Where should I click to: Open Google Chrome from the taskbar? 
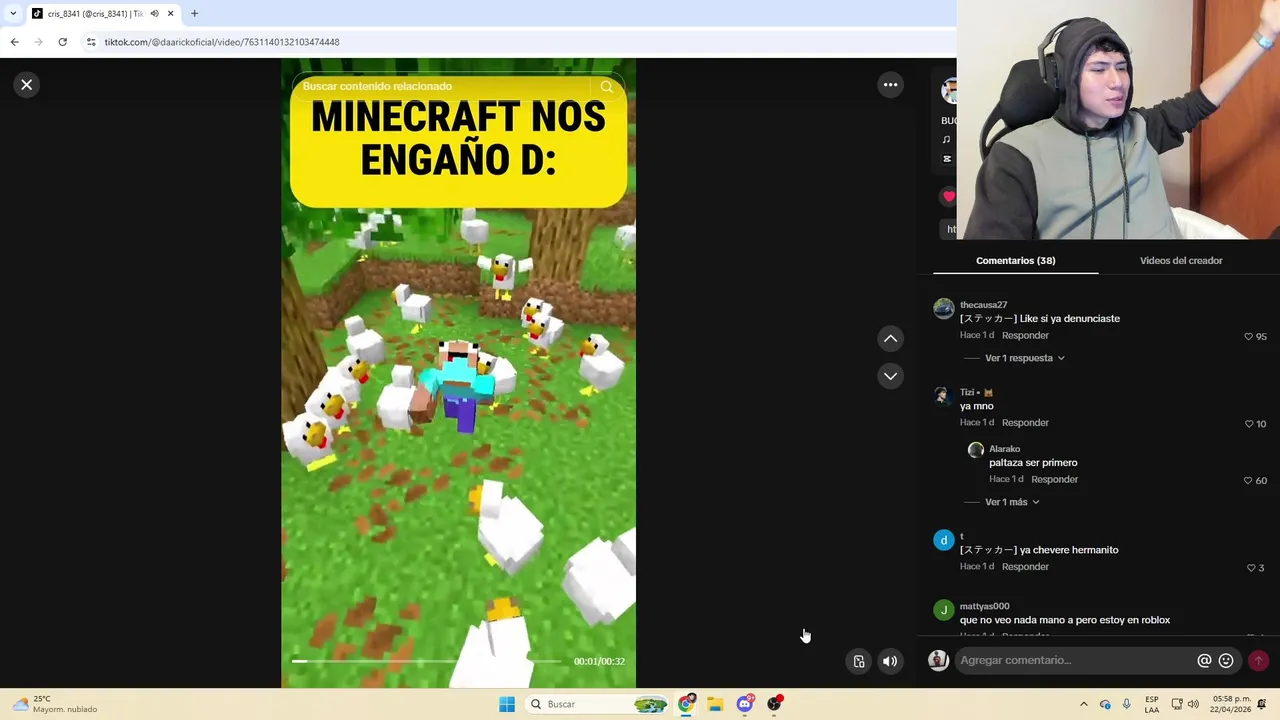coord(686,705)
